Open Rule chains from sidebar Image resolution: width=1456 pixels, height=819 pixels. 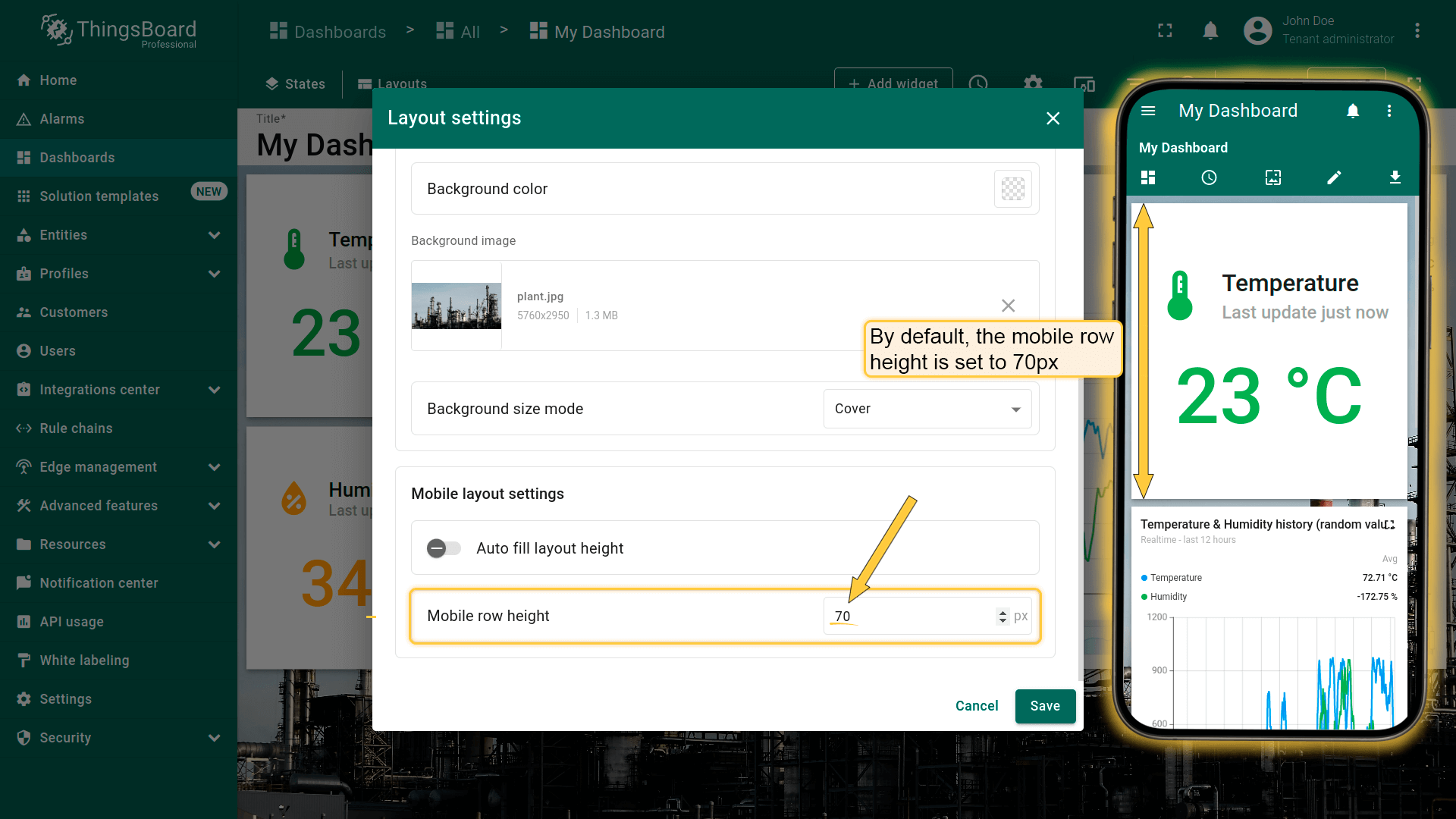[x=76, y=428]
